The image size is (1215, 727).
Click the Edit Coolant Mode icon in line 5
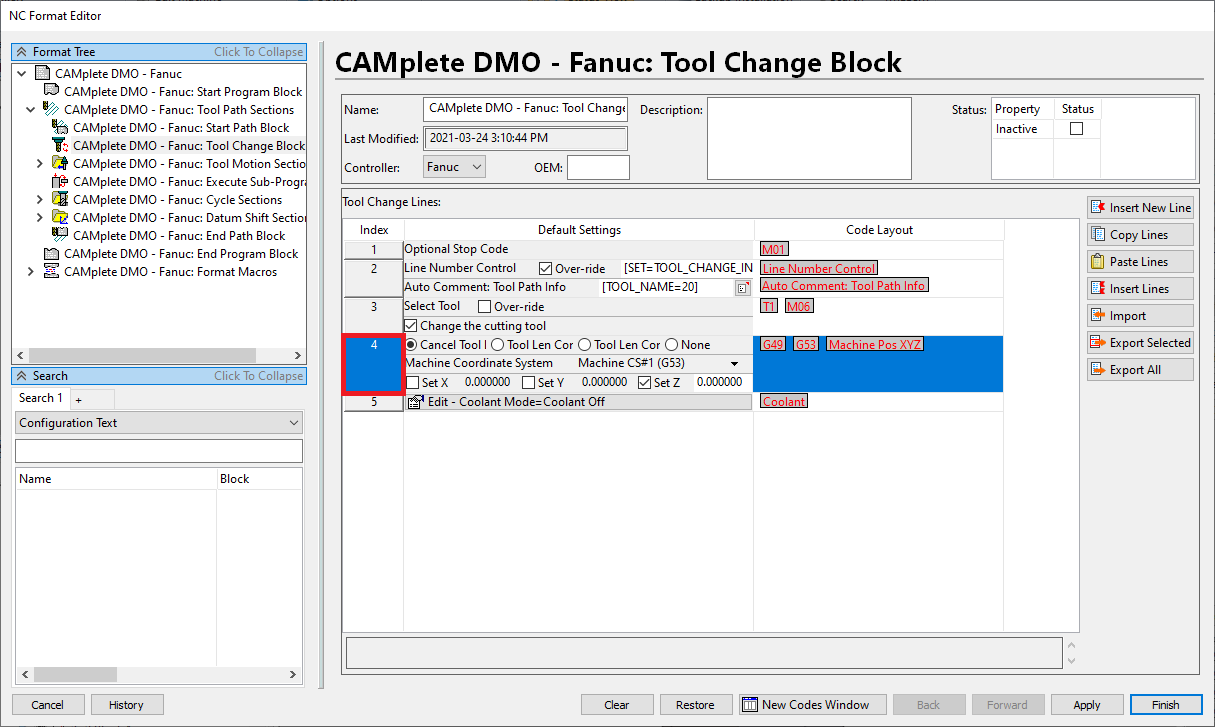coord(416,402)
